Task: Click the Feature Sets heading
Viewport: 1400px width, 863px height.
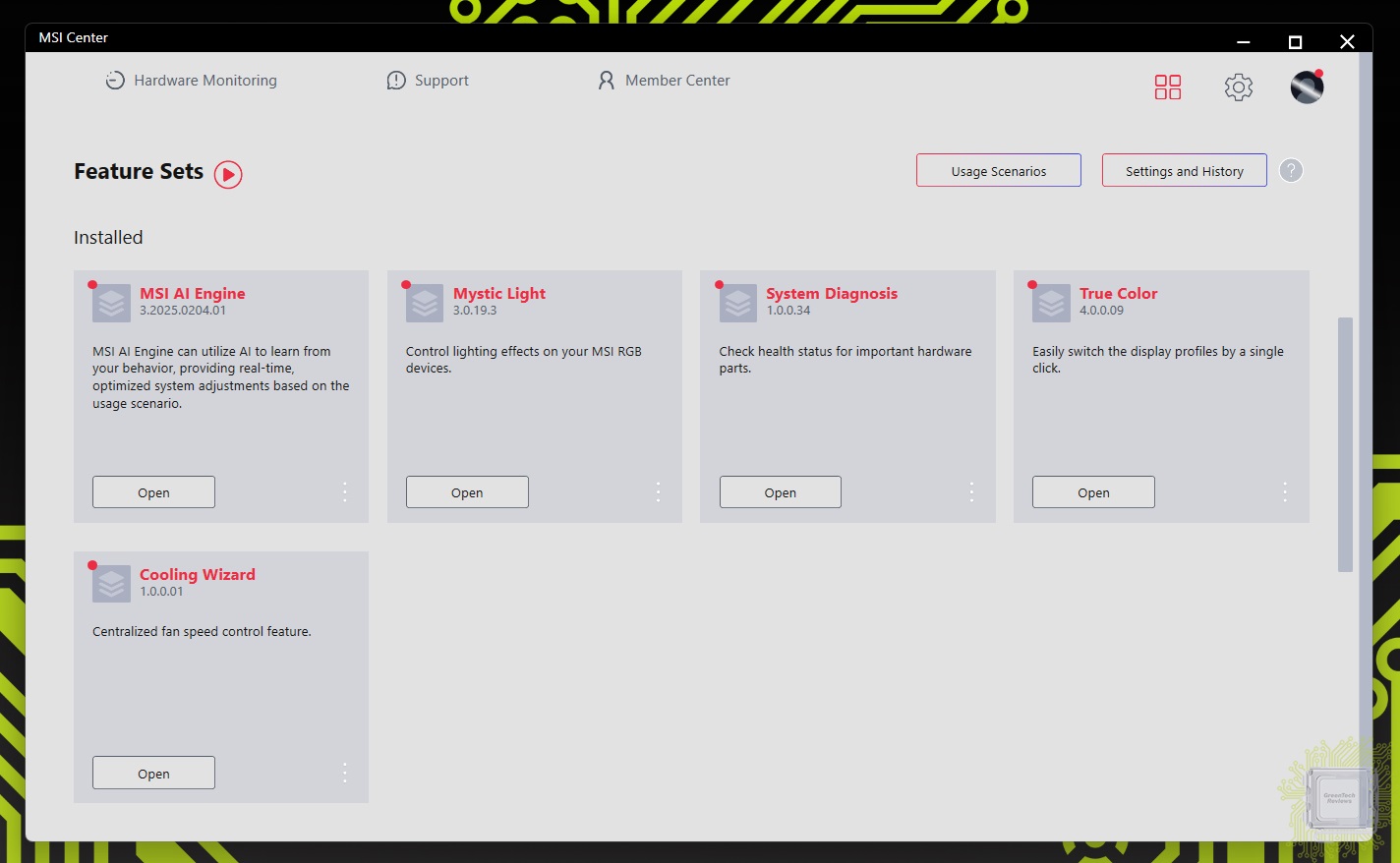Action: (x=139, y=171)
